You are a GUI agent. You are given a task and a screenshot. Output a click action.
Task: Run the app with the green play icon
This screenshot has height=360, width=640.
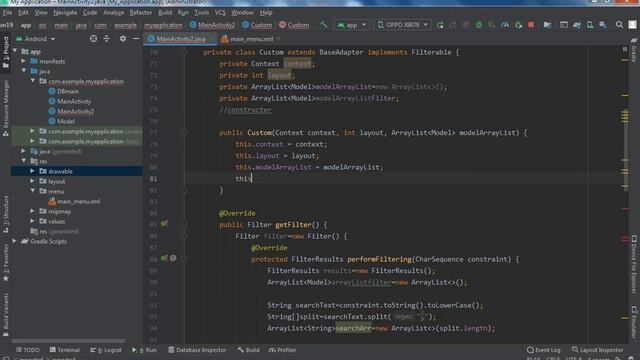(x=440, y=25)
